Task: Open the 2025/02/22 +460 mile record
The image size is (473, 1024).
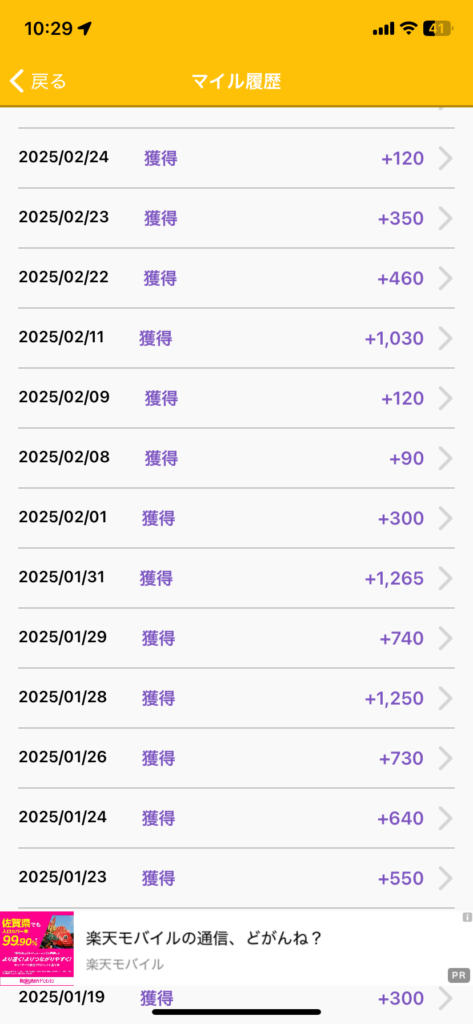Action: point(236,278)
